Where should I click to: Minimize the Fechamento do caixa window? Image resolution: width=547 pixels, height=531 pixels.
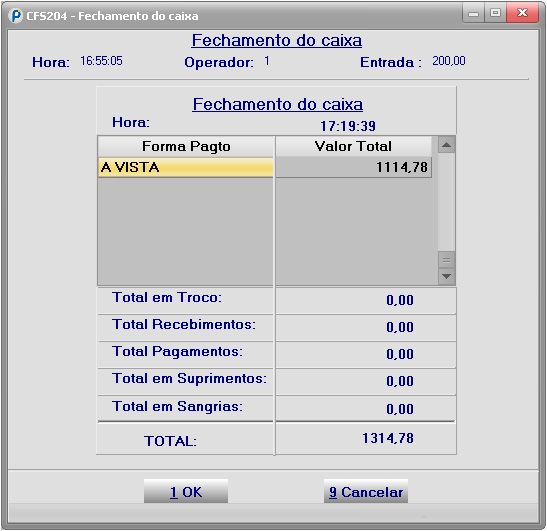coord(473,14)
